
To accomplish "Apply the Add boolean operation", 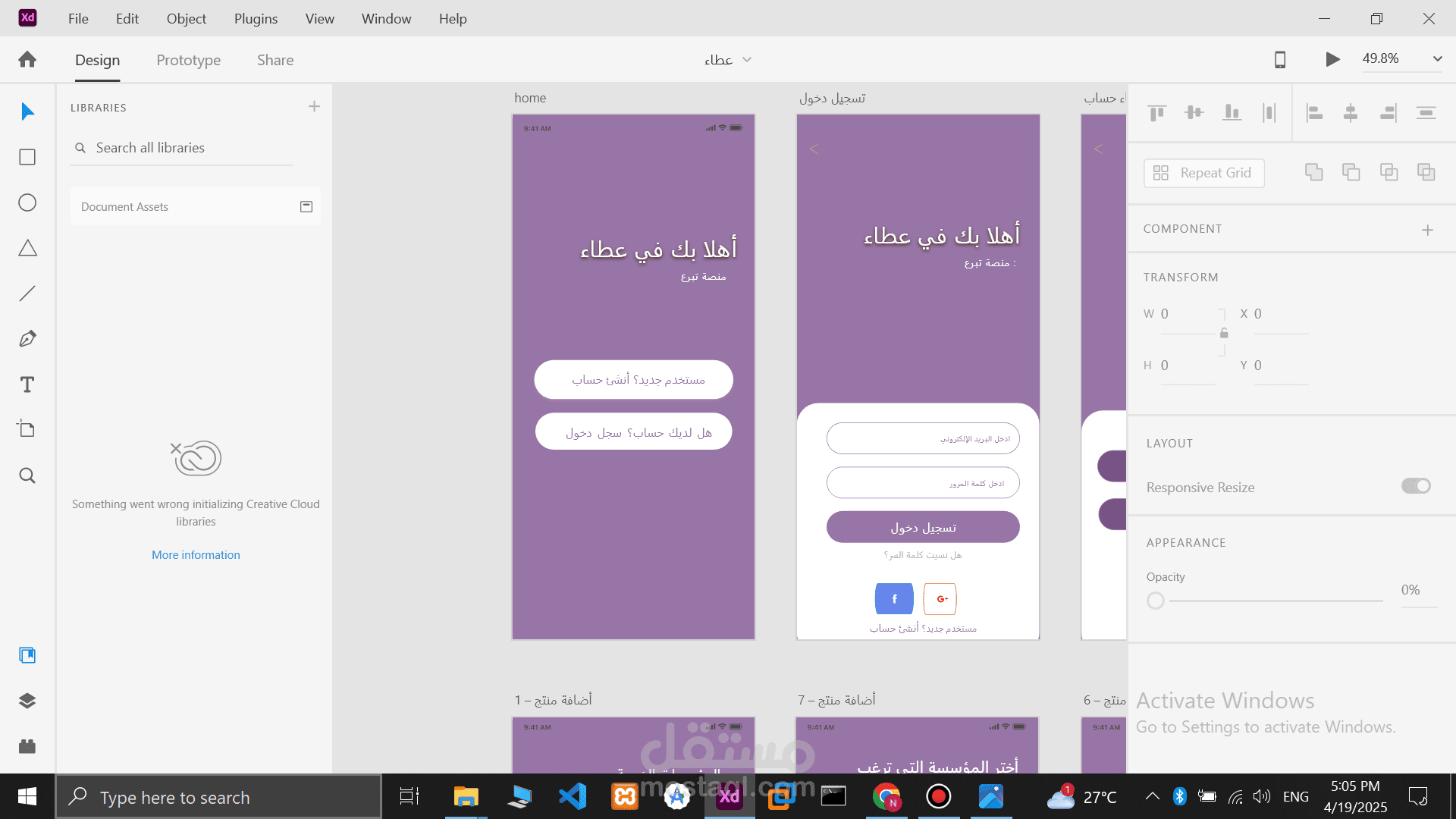I will coord(1313,172).
